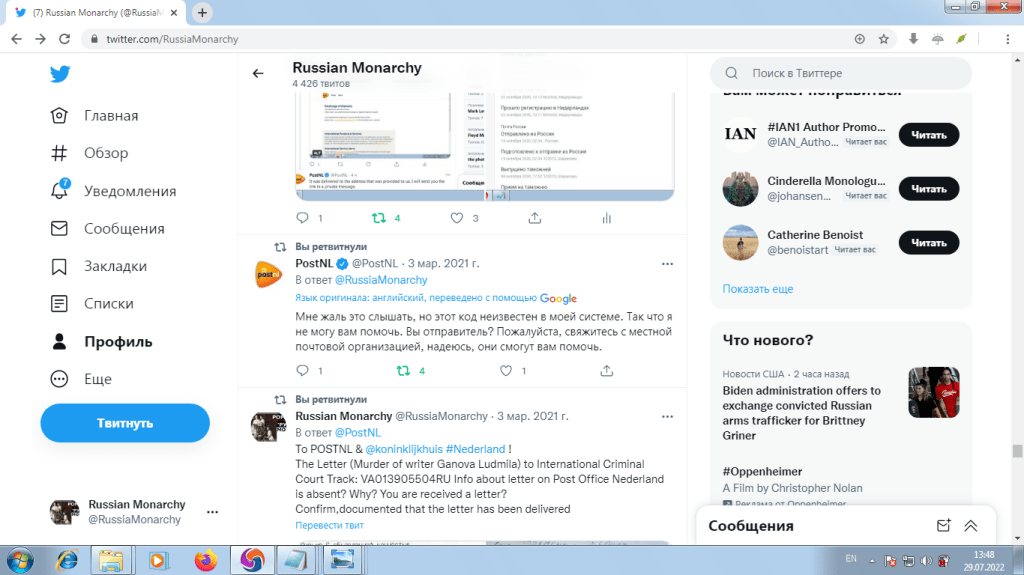
Task: Reply to the PostNL tweet
Action: 304,371
